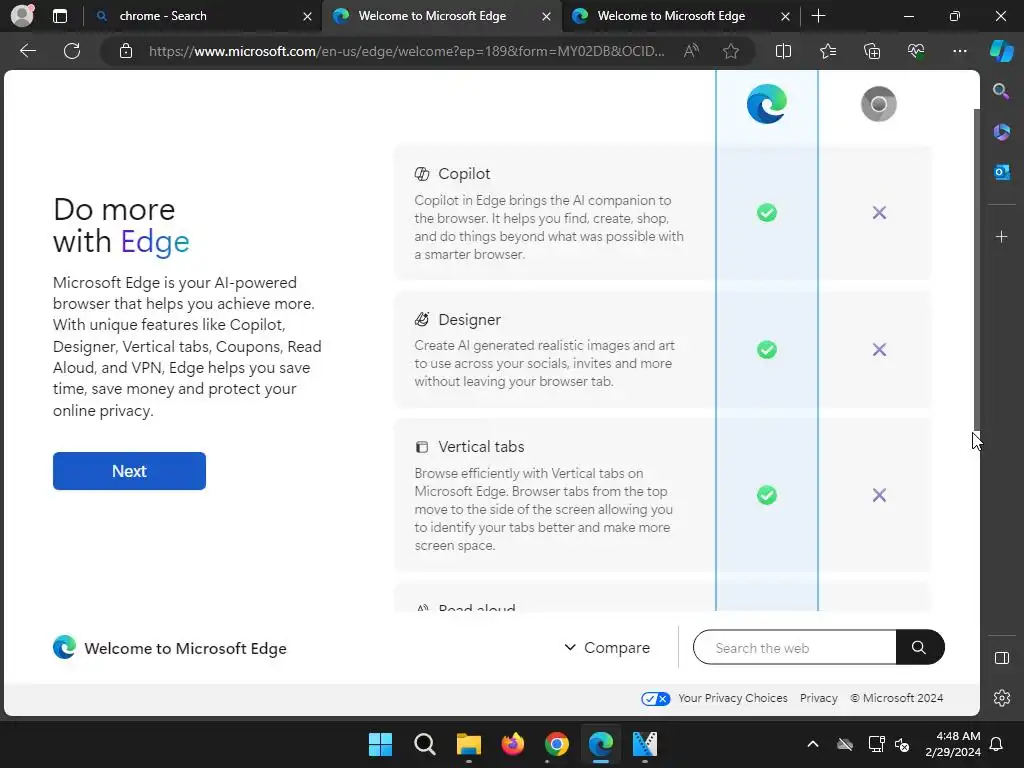Click the address bar URL
The width and height of the screenshot is (1024, 768).
click(406, 51)
